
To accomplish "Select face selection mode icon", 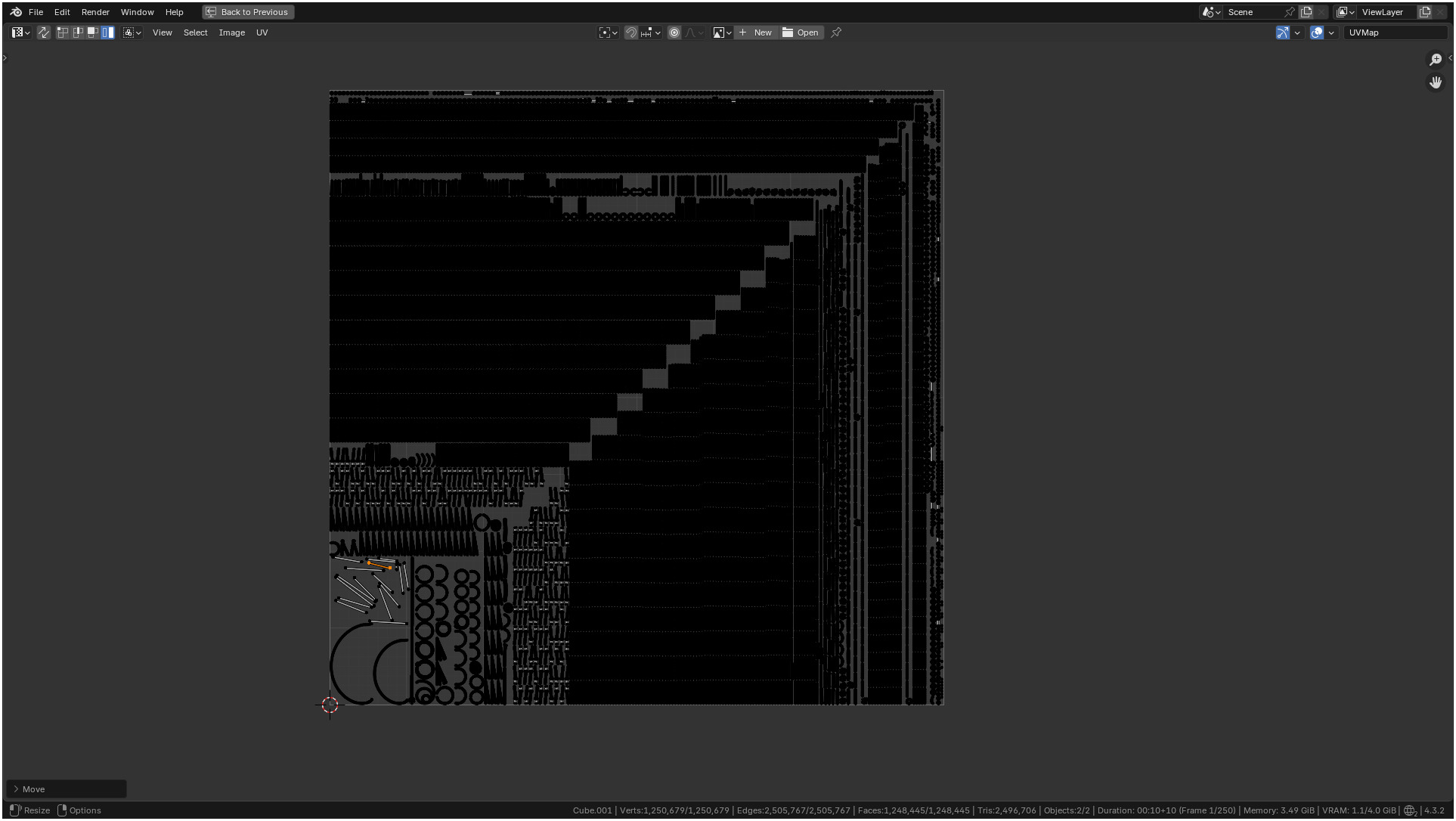I will [x=93, y=33].
